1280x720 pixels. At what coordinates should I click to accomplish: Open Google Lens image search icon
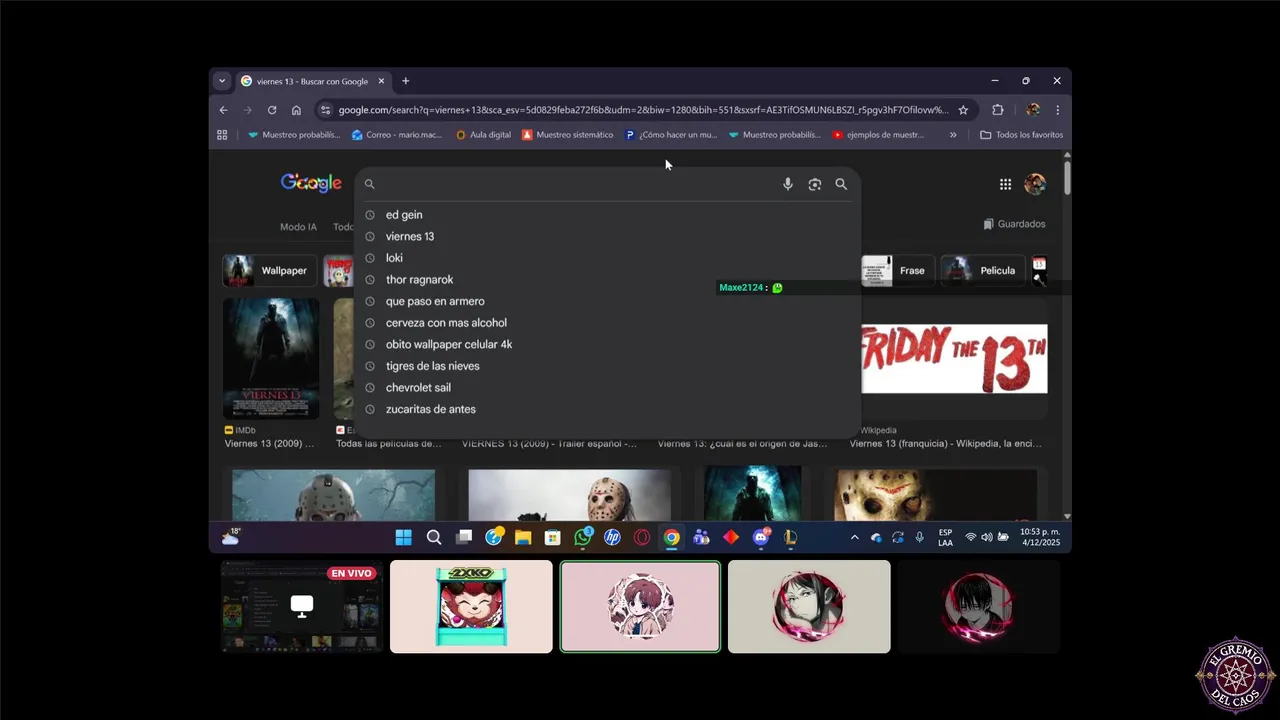point(814,184)
